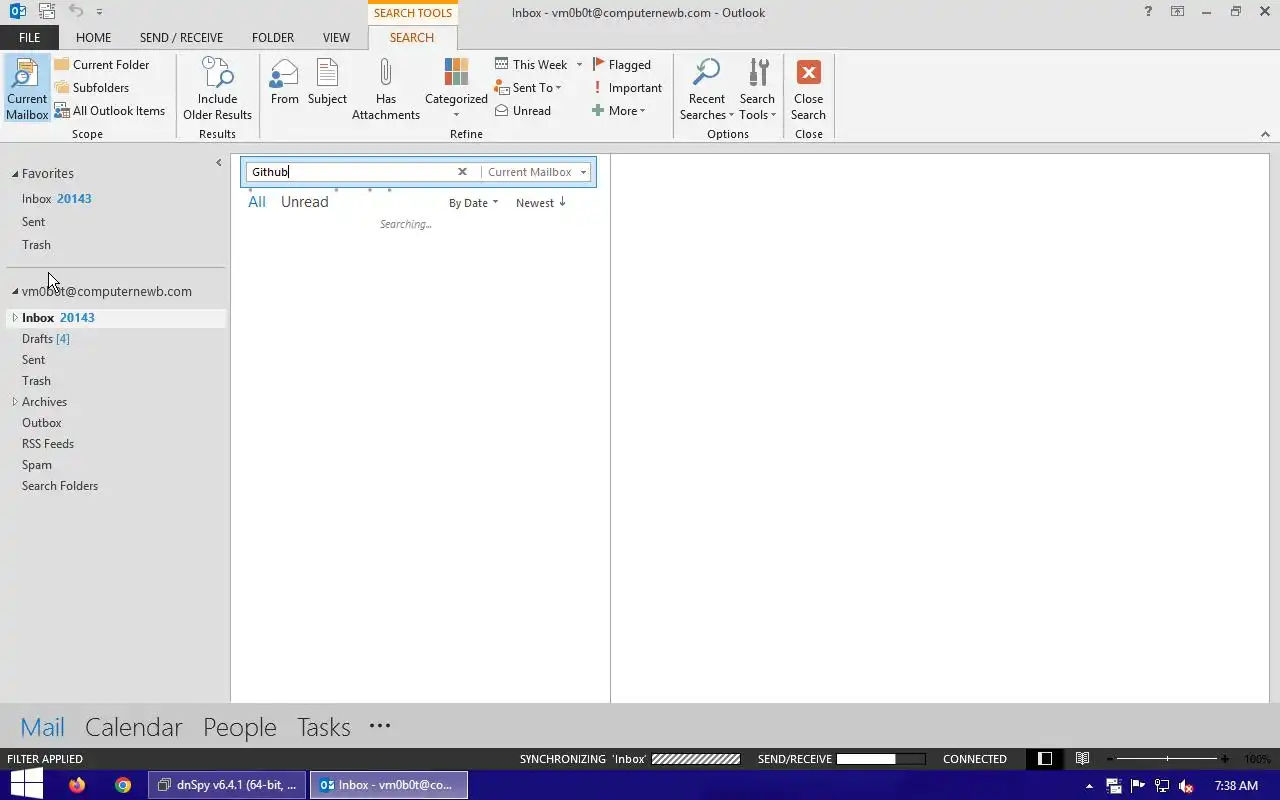Viewport: 1280px width, 800px height.
Task: Open Sent To filter menu
Action: tap(528, 87)
